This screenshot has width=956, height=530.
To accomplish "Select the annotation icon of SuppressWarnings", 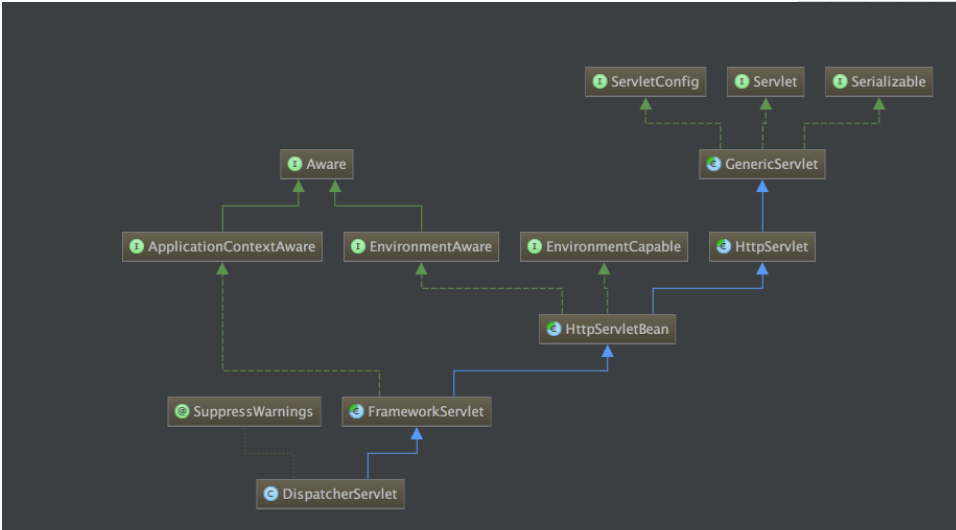I will click(x=182, y=411).
